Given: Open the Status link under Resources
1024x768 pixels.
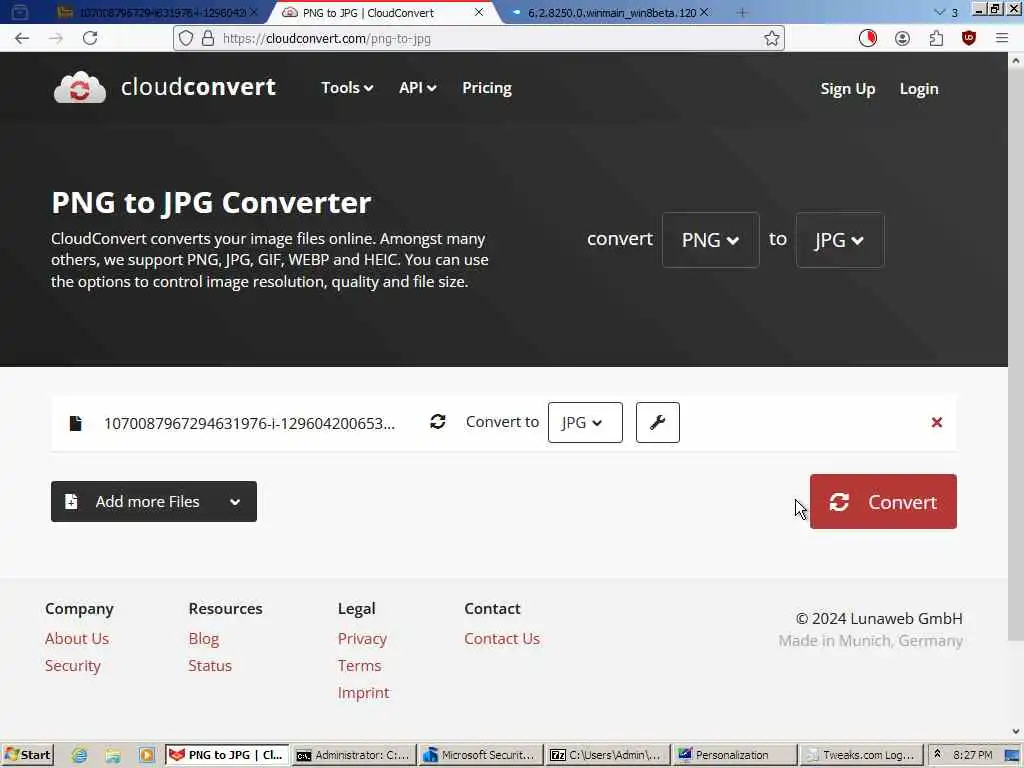Looking at the screenshot, I should click(210, 665).
